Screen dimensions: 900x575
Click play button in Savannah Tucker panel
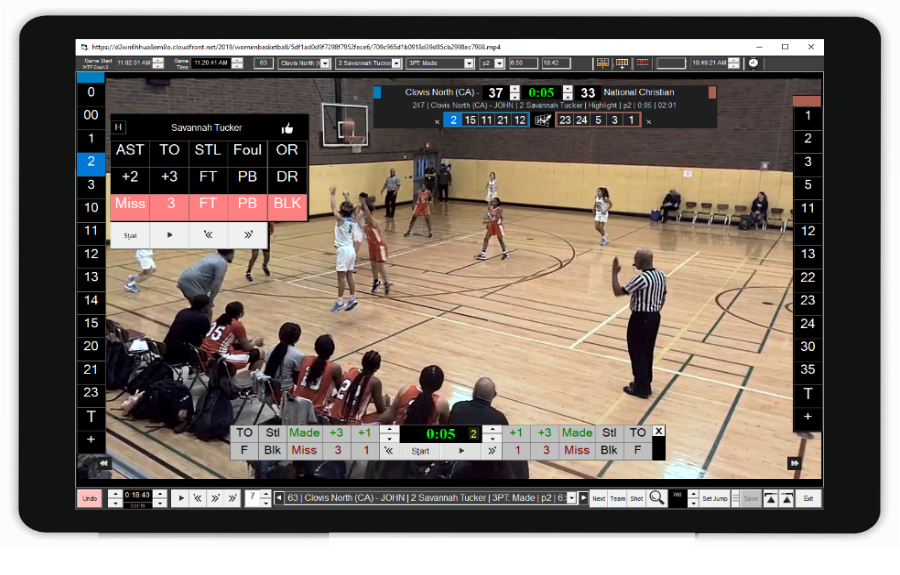click(x=169, y=235)
